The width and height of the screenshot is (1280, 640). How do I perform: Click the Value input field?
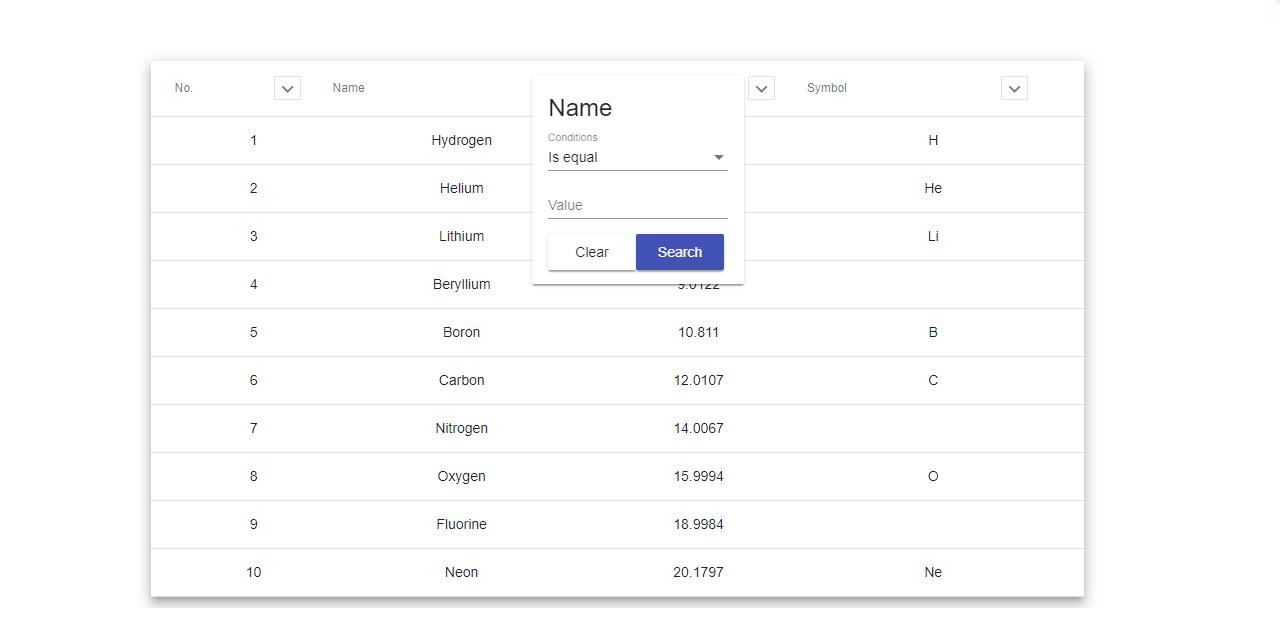(637, 205)
